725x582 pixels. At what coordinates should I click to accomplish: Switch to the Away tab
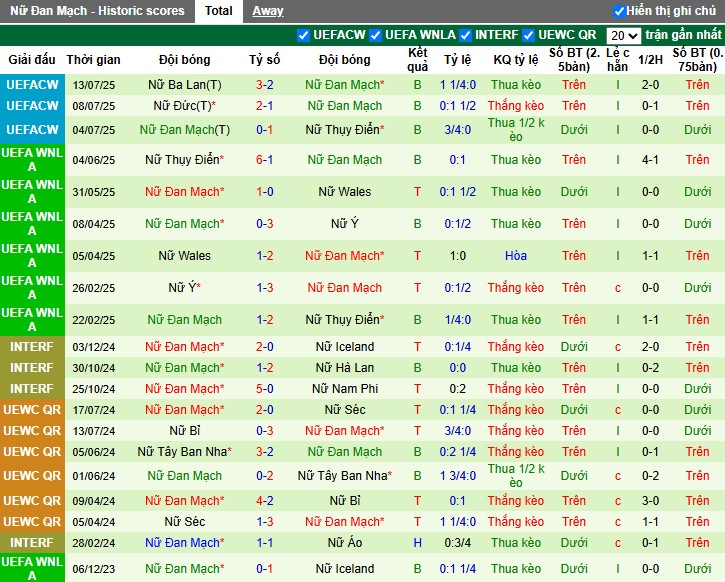click(x=267, y=11)
